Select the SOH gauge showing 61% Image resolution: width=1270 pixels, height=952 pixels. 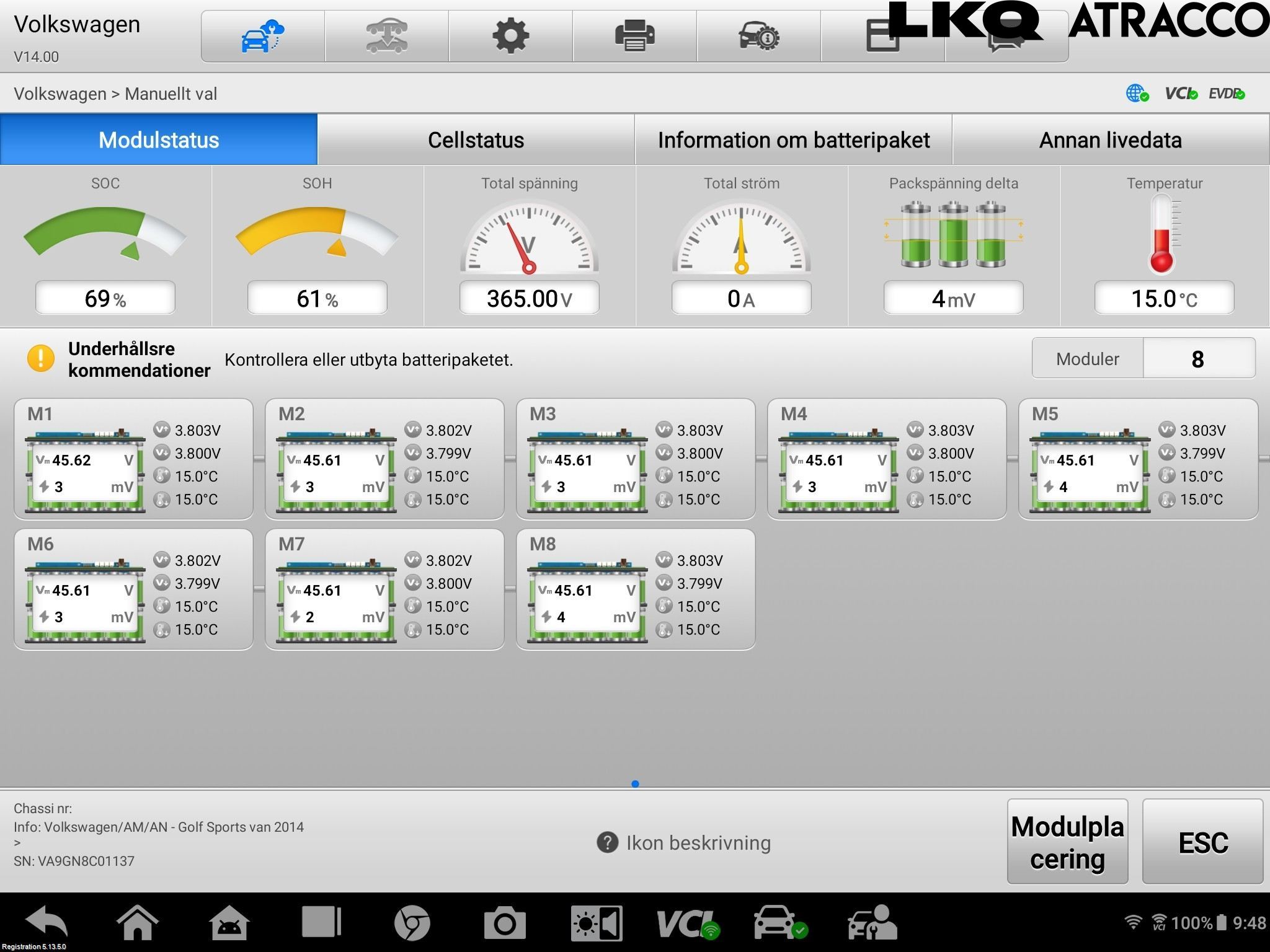pos(317,232)
